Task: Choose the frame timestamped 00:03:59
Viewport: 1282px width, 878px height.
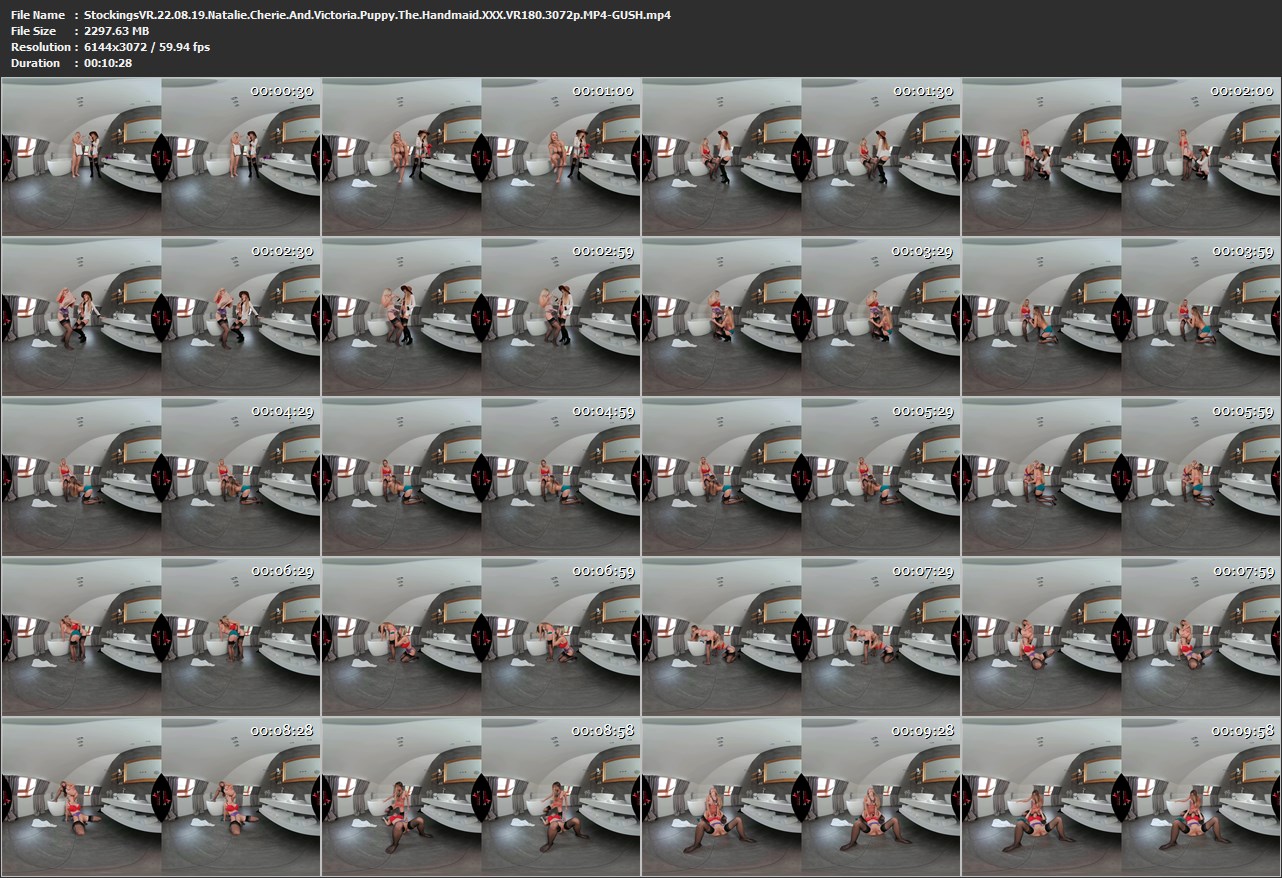Action: click(1121, 317)
